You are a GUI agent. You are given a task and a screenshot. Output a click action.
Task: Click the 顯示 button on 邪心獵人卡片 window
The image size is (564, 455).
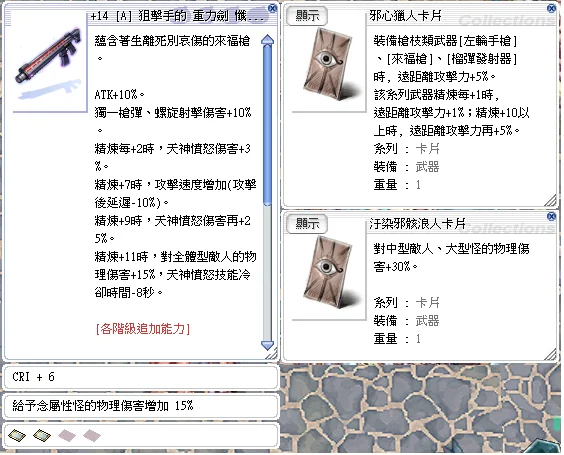[307, 16]
